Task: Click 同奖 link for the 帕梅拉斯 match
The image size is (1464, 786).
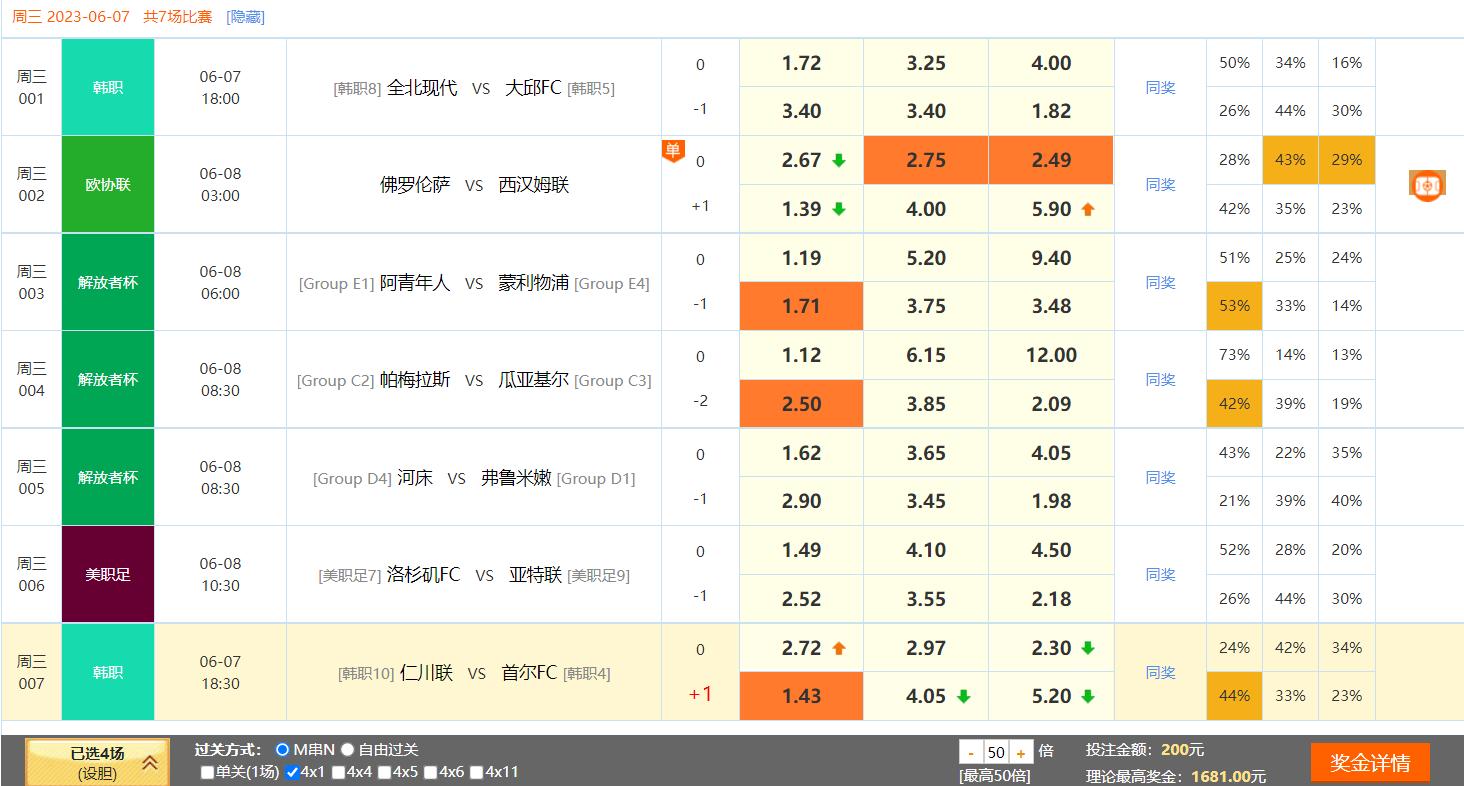Action: coord(1159,380)
